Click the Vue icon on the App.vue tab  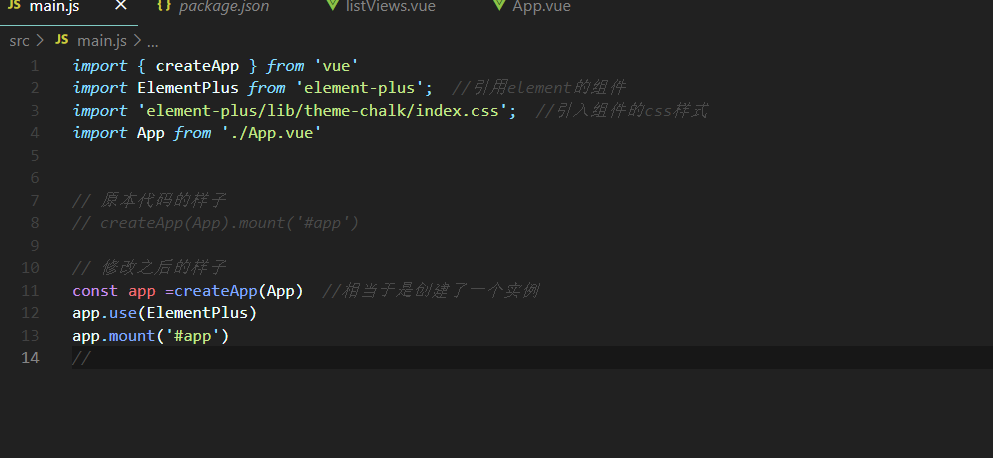499,5
